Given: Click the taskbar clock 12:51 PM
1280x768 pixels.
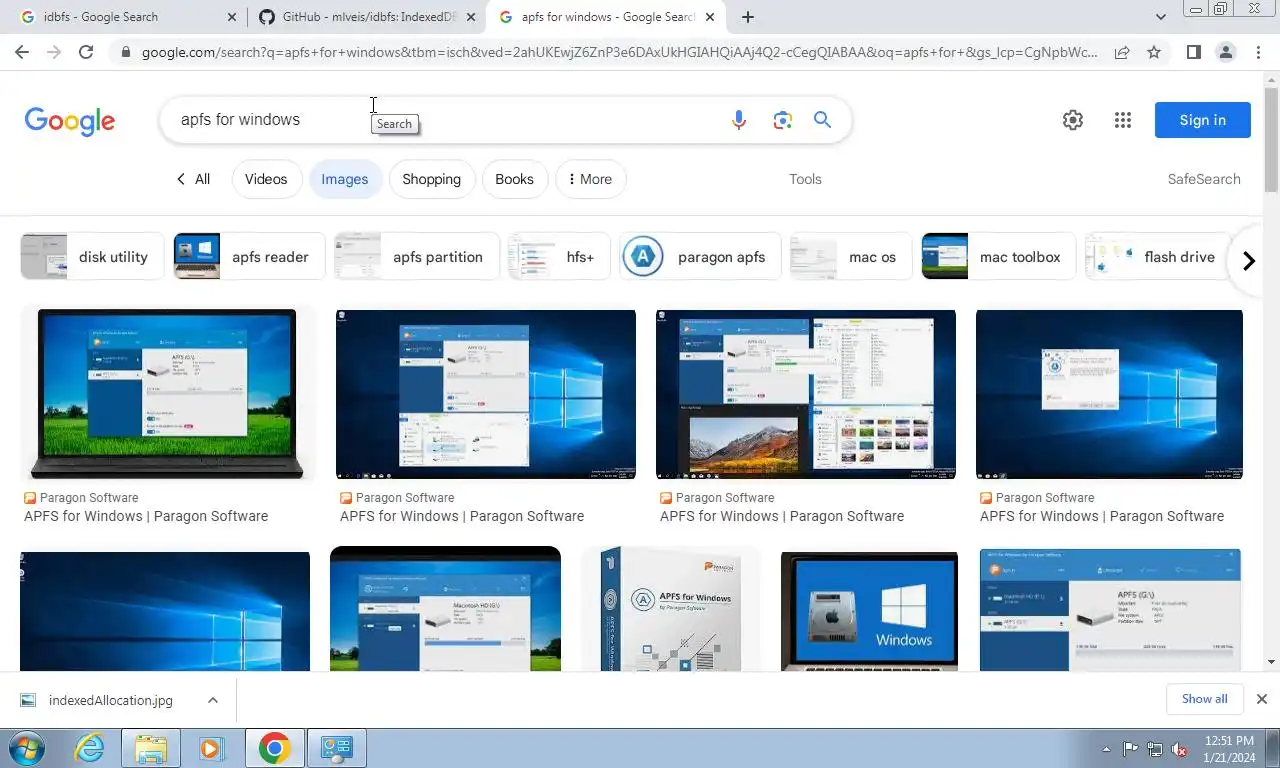Looking at the screenshot, I should click(1229, 749).
